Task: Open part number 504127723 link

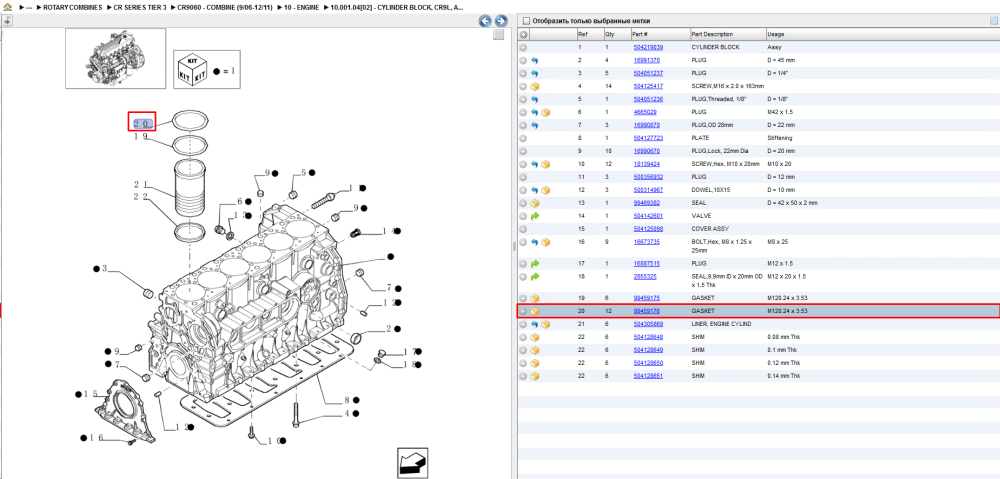Action: (x=648, y=138)
